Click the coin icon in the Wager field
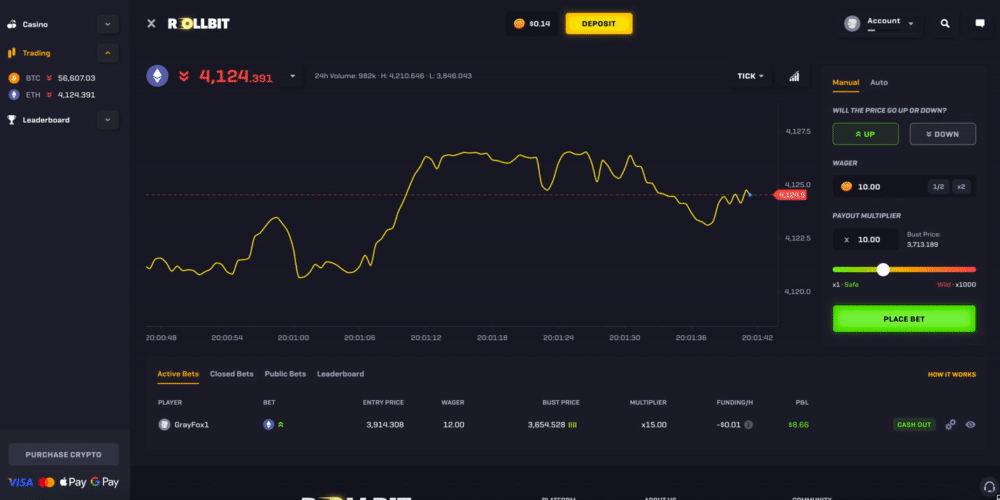 [846, 186]
